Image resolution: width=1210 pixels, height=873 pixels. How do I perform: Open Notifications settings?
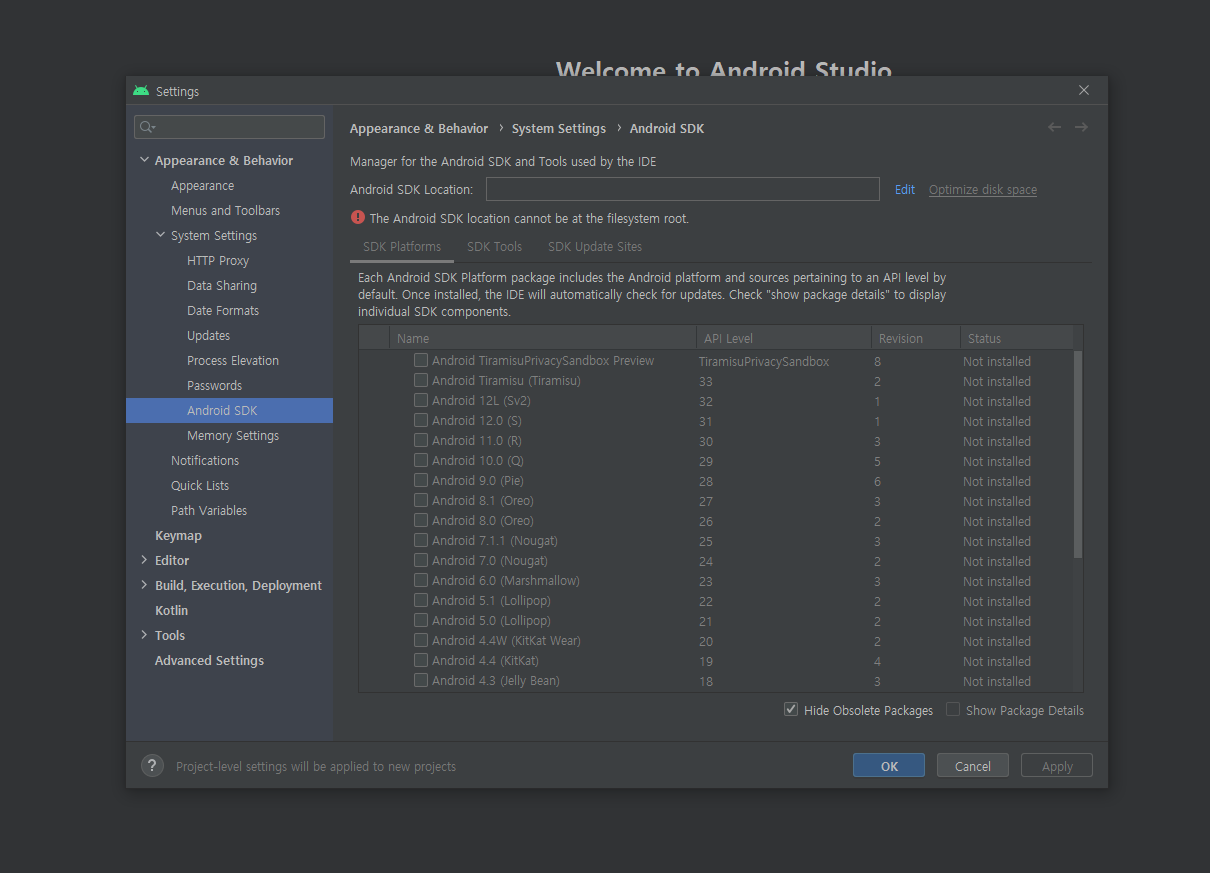tap(205, 460)
